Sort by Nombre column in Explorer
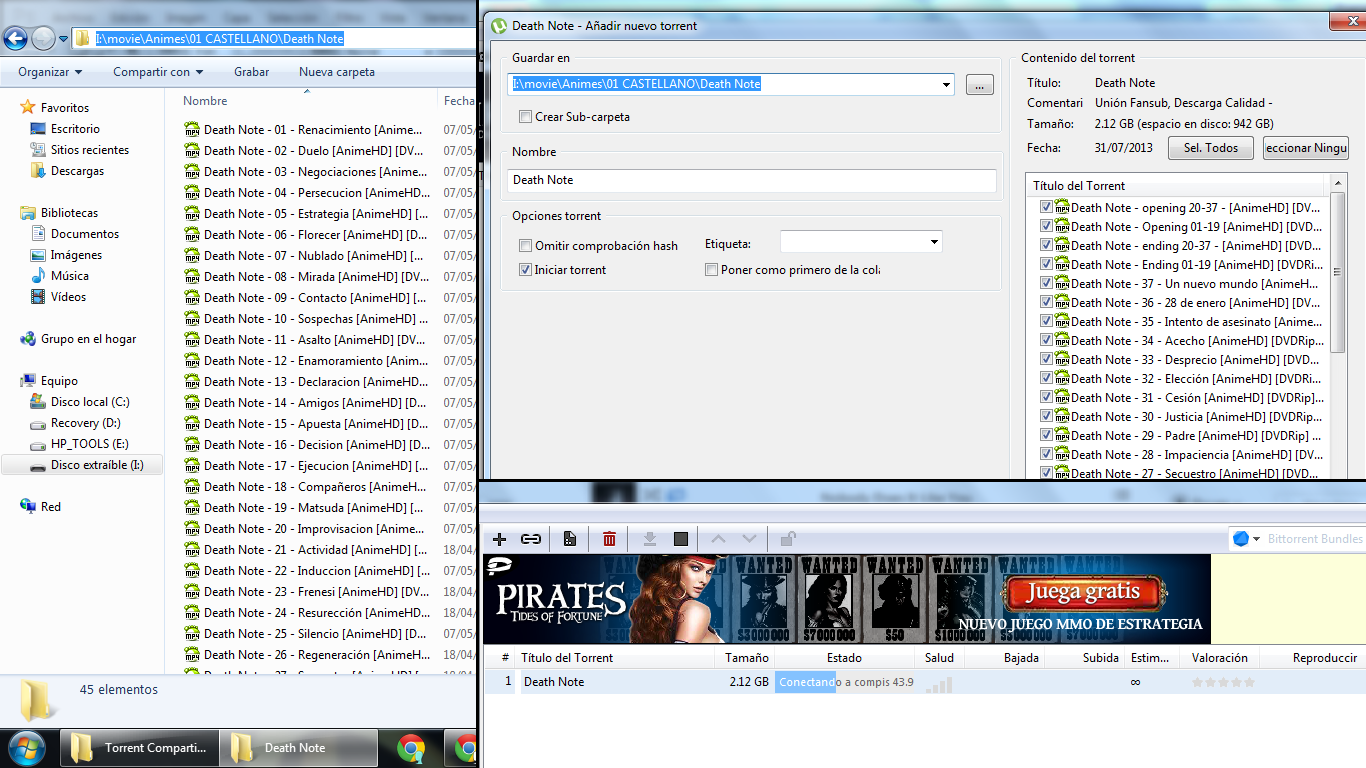This screenshot has height=768, width=1366. click(x=205, y=101)
